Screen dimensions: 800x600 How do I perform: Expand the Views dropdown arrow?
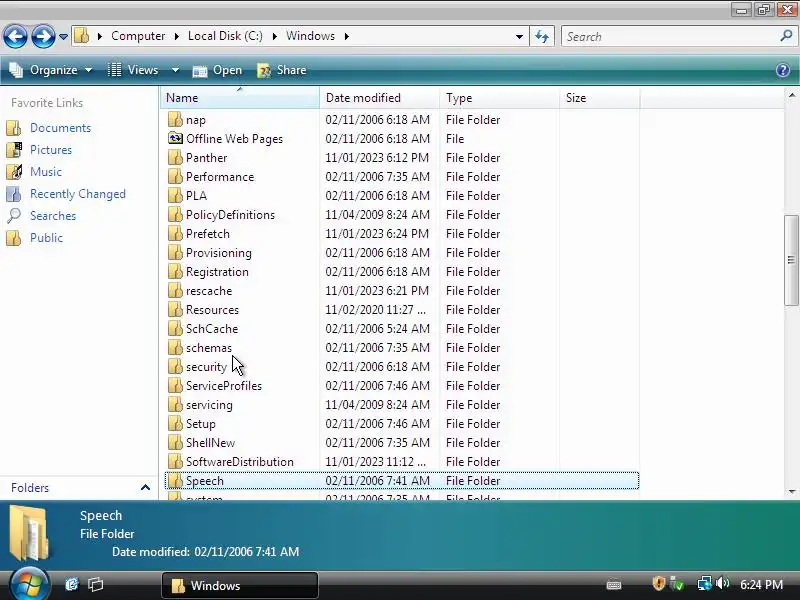(x=175, y=70)
